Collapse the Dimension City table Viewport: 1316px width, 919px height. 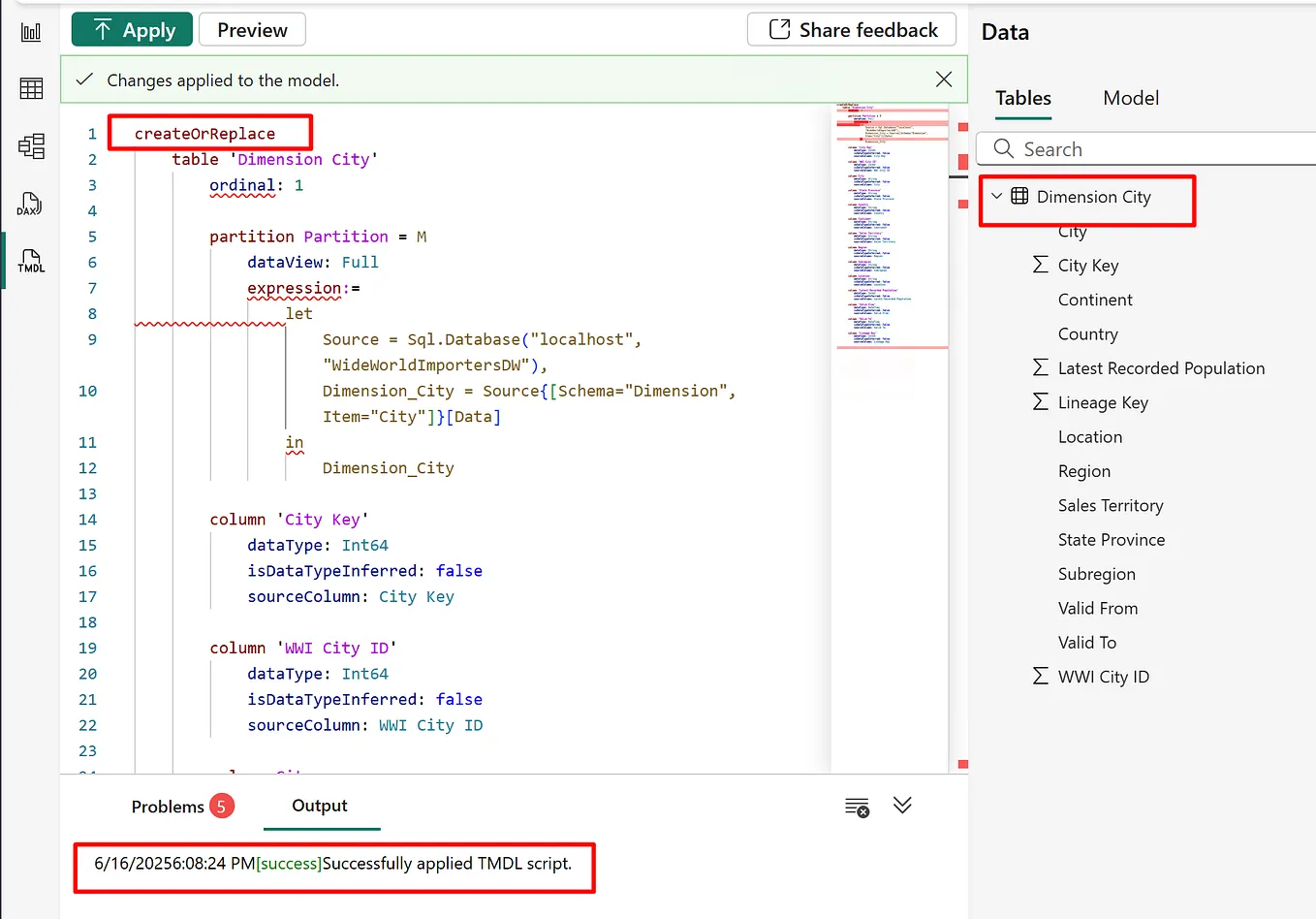pos(996,195)
